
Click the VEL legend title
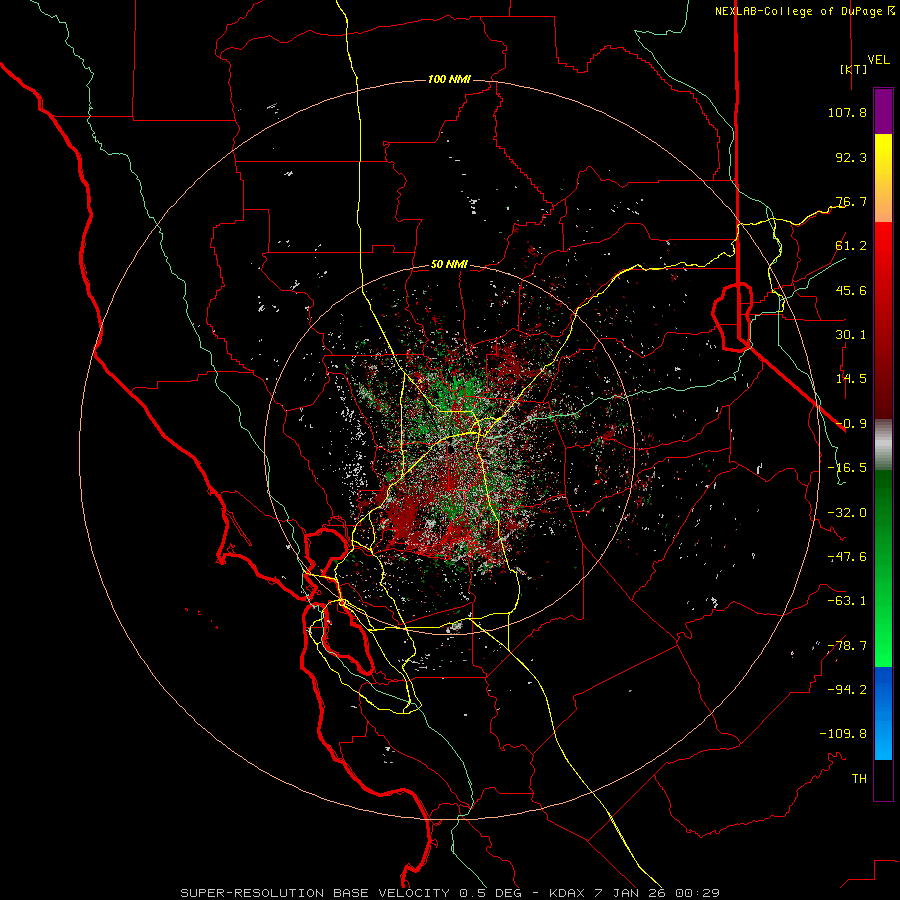pos(878,60)
